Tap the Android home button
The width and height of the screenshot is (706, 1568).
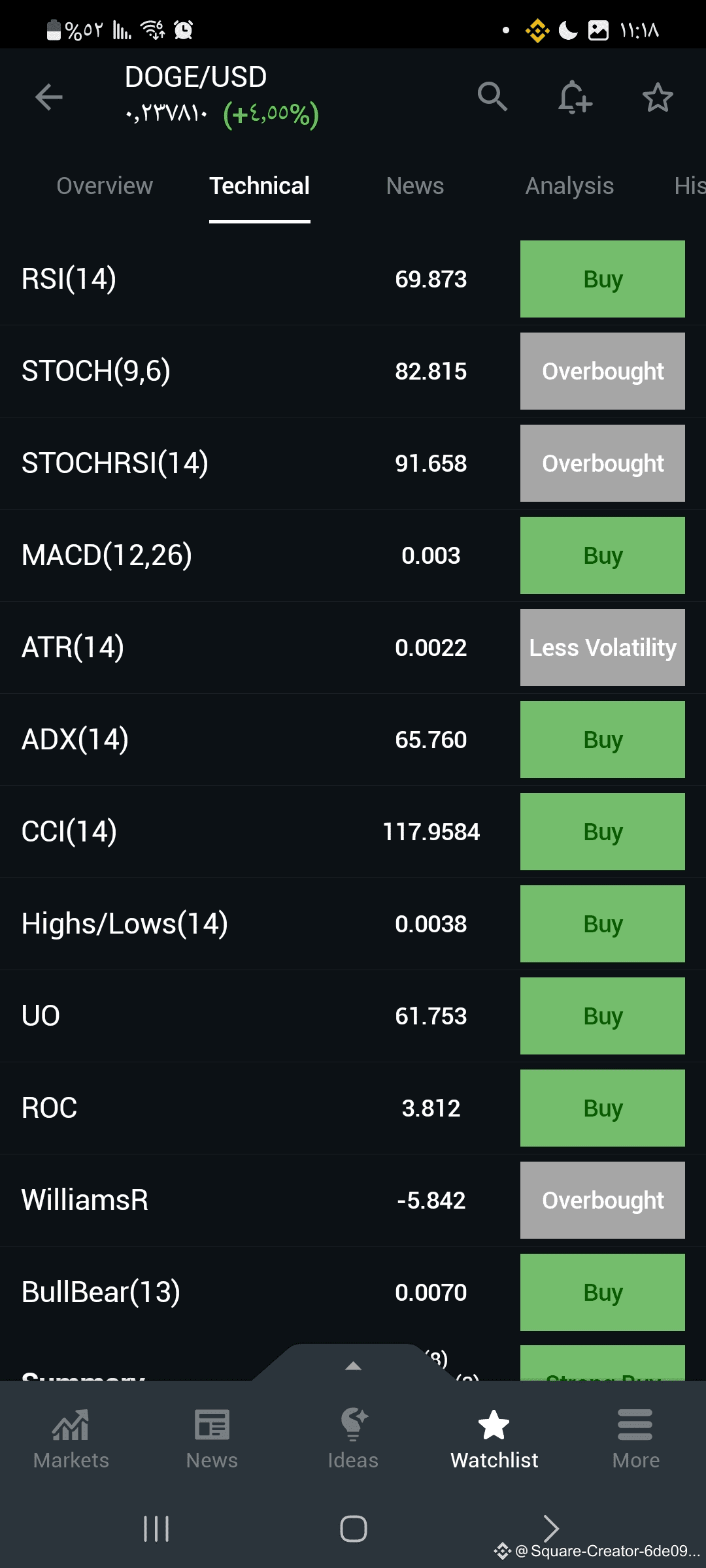354,1529
